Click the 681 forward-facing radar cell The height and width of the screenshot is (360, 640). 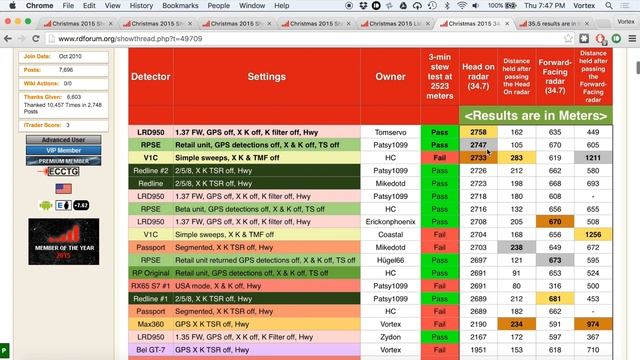coord(555,299)
